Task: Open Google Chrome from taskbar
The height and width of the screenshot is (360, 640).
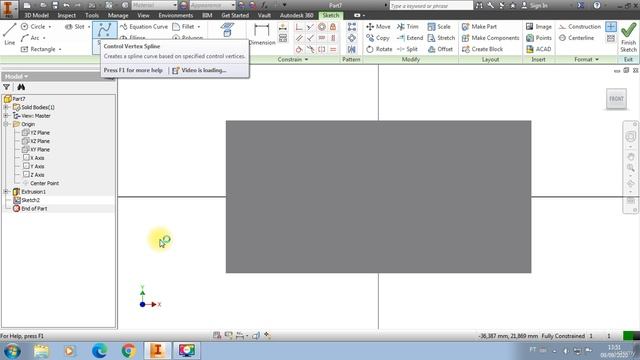Action: 129,351
